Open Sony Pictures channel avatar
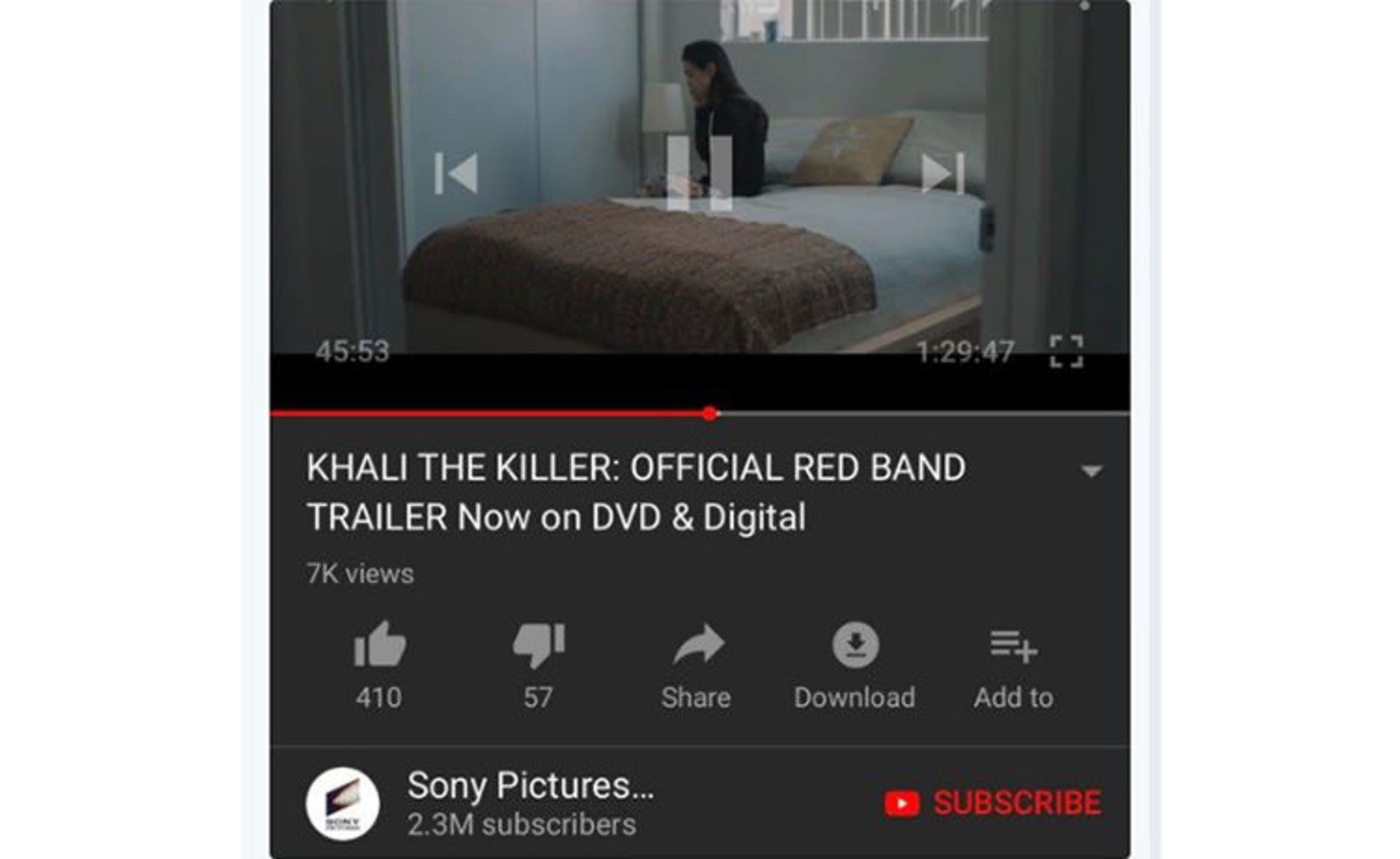 click(x=343, y=804)
